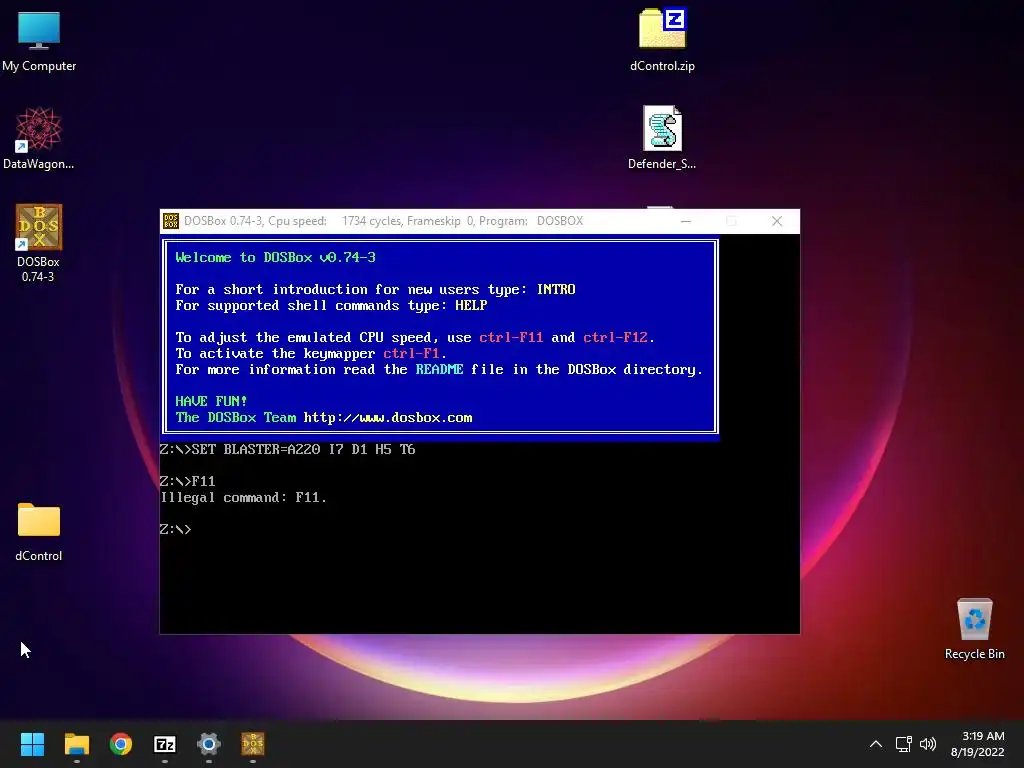Viewport: 1024px width, 768px height.
Task: Click the disabled maximize button in DOSBox
Action: coord(731,221)
